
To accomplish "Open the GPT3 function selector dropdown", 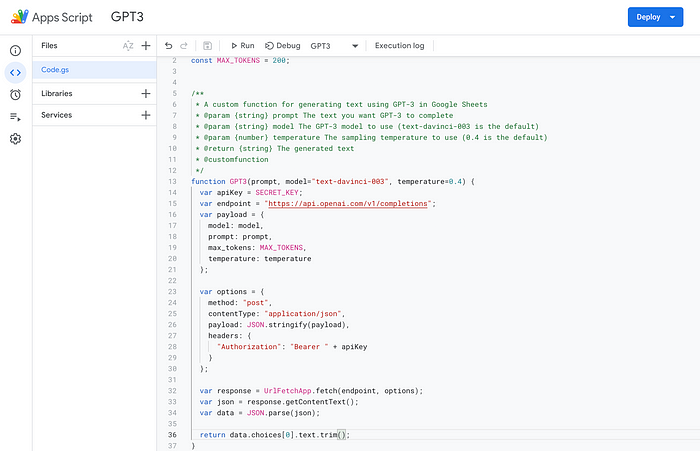I will (x=334, y=46).
